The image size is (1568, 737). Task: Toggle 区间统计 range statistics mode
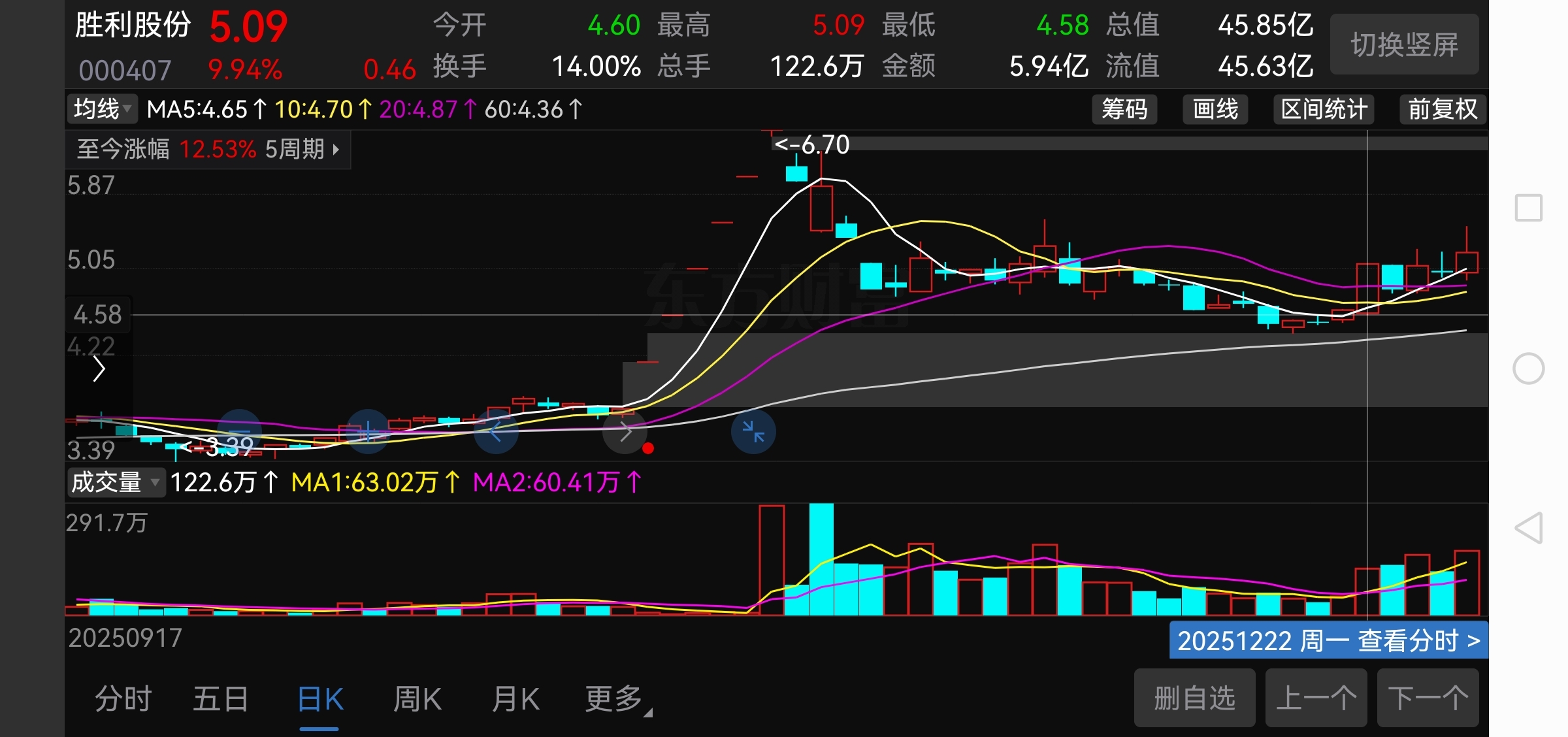click(1324, 109)
